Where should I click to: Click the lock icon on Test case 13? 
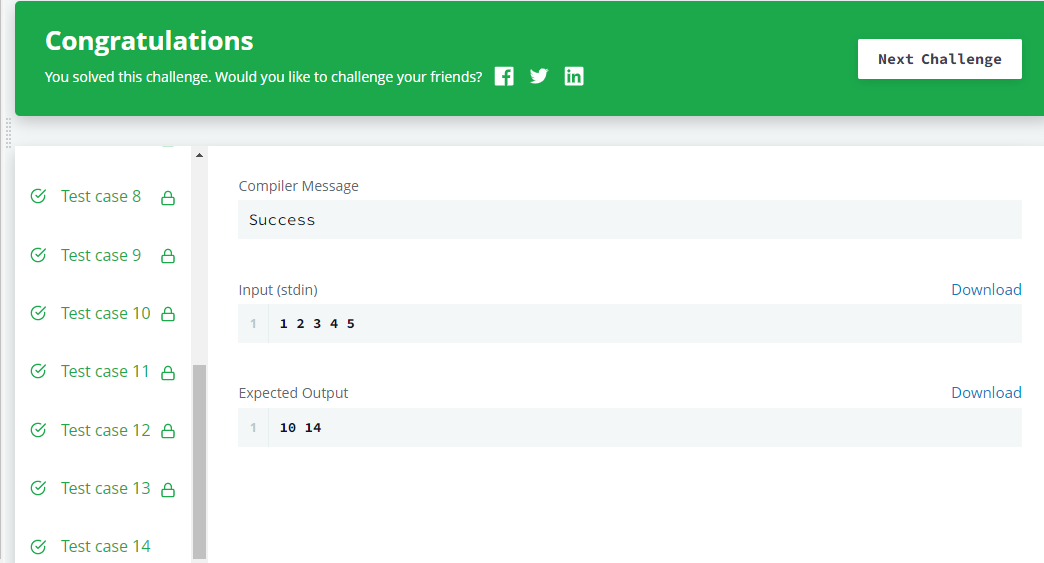(168, 490)
